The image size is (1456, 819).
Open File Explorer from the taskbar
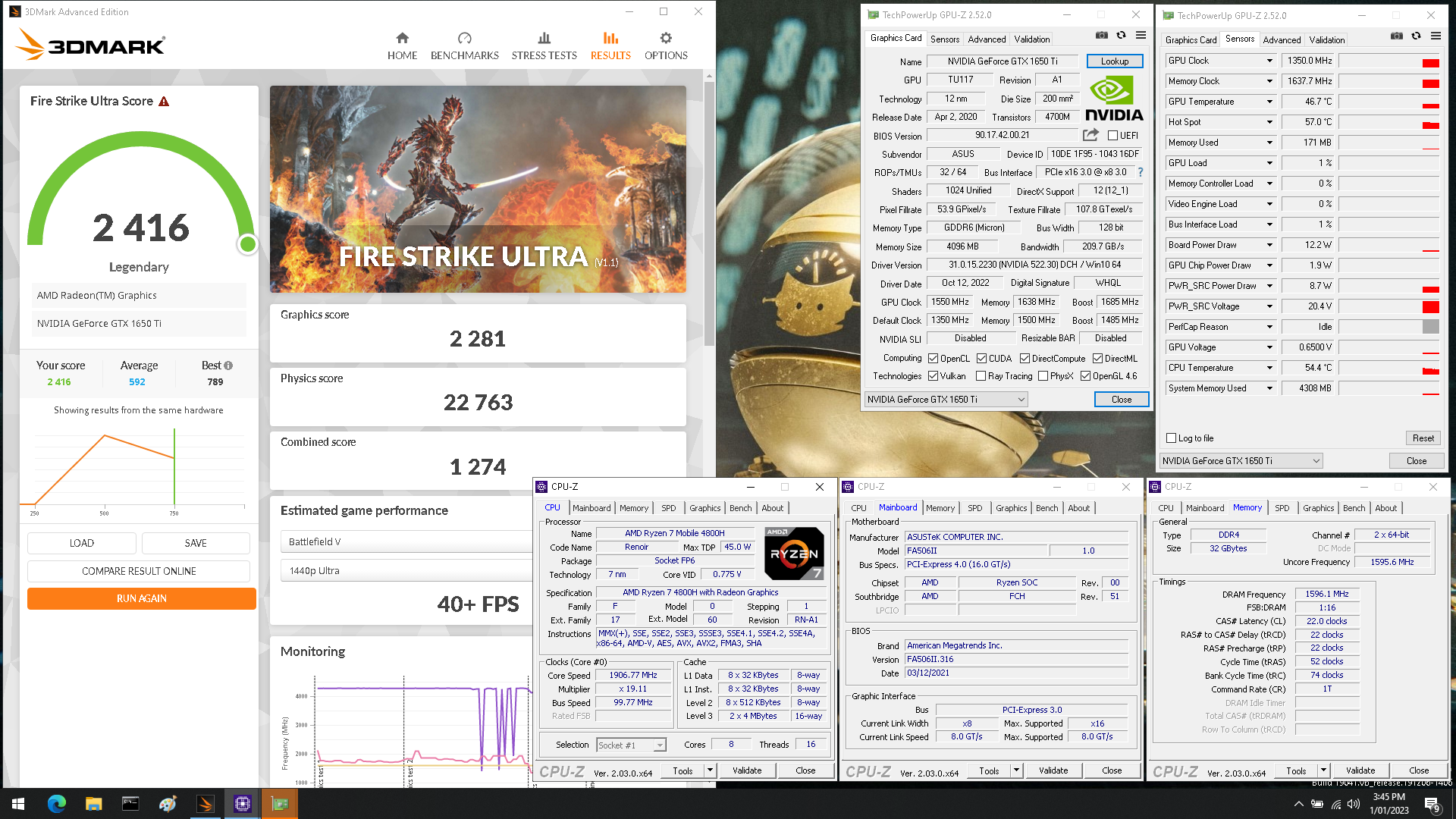[x=93, y=804]
